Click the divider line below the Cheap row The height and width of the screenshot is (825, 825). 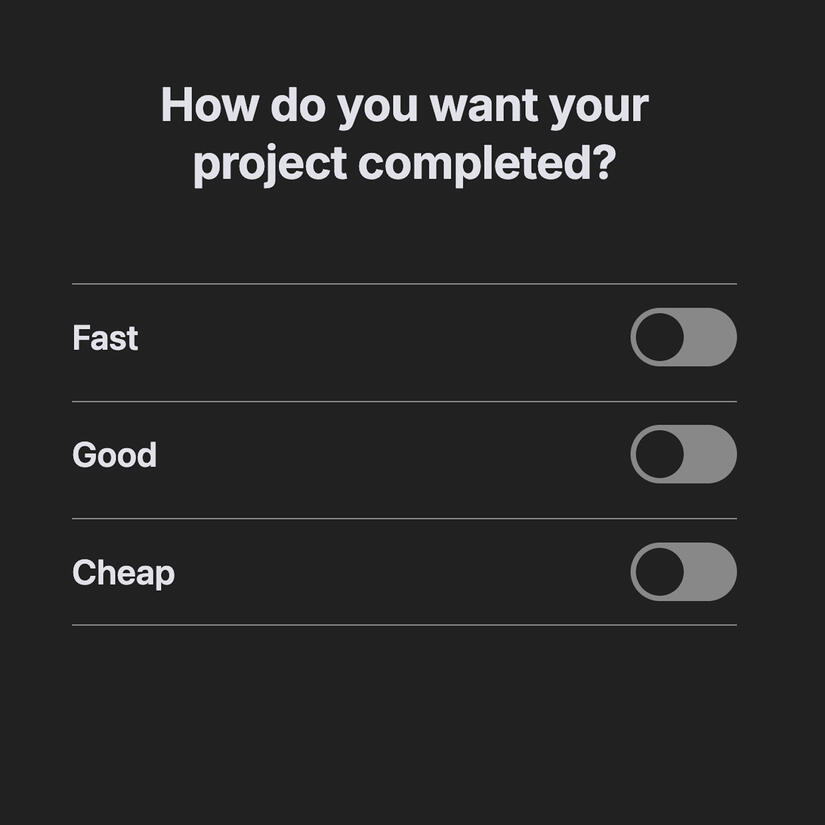(x=404, y=625)
